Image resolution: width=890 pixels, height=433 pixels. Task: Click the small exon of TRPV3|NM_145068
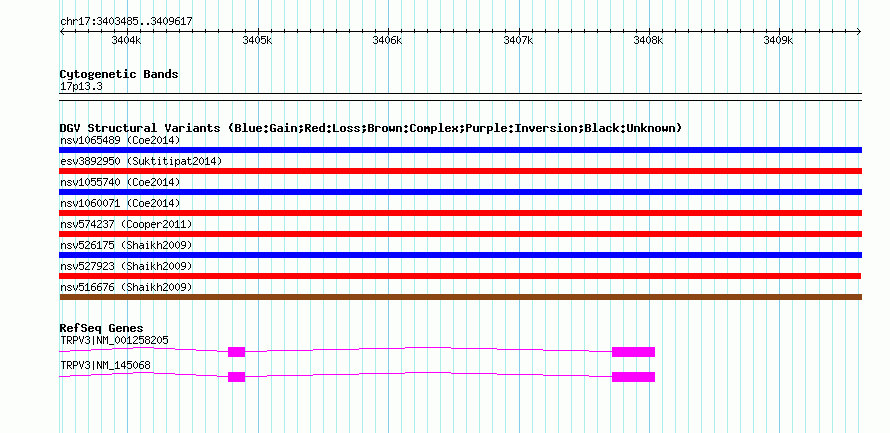[236, 377]
